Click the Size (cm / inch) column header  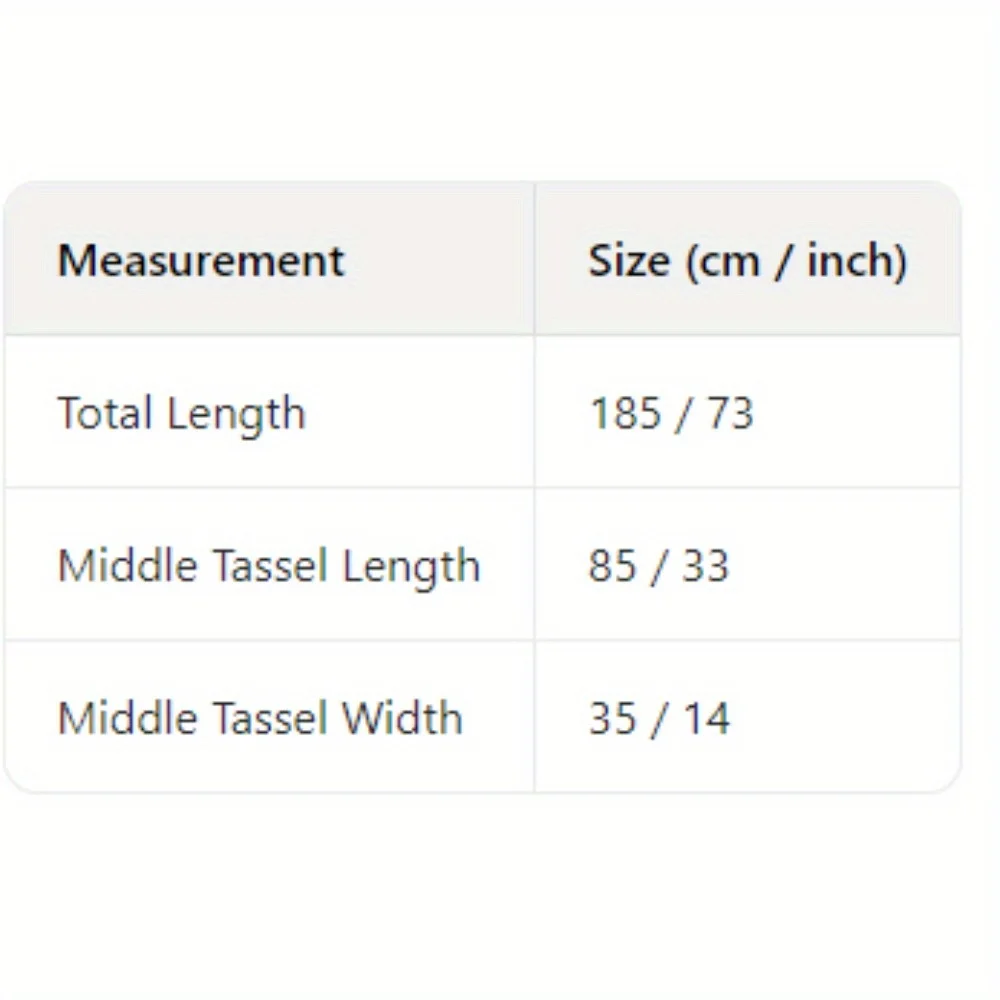(747, 261)
